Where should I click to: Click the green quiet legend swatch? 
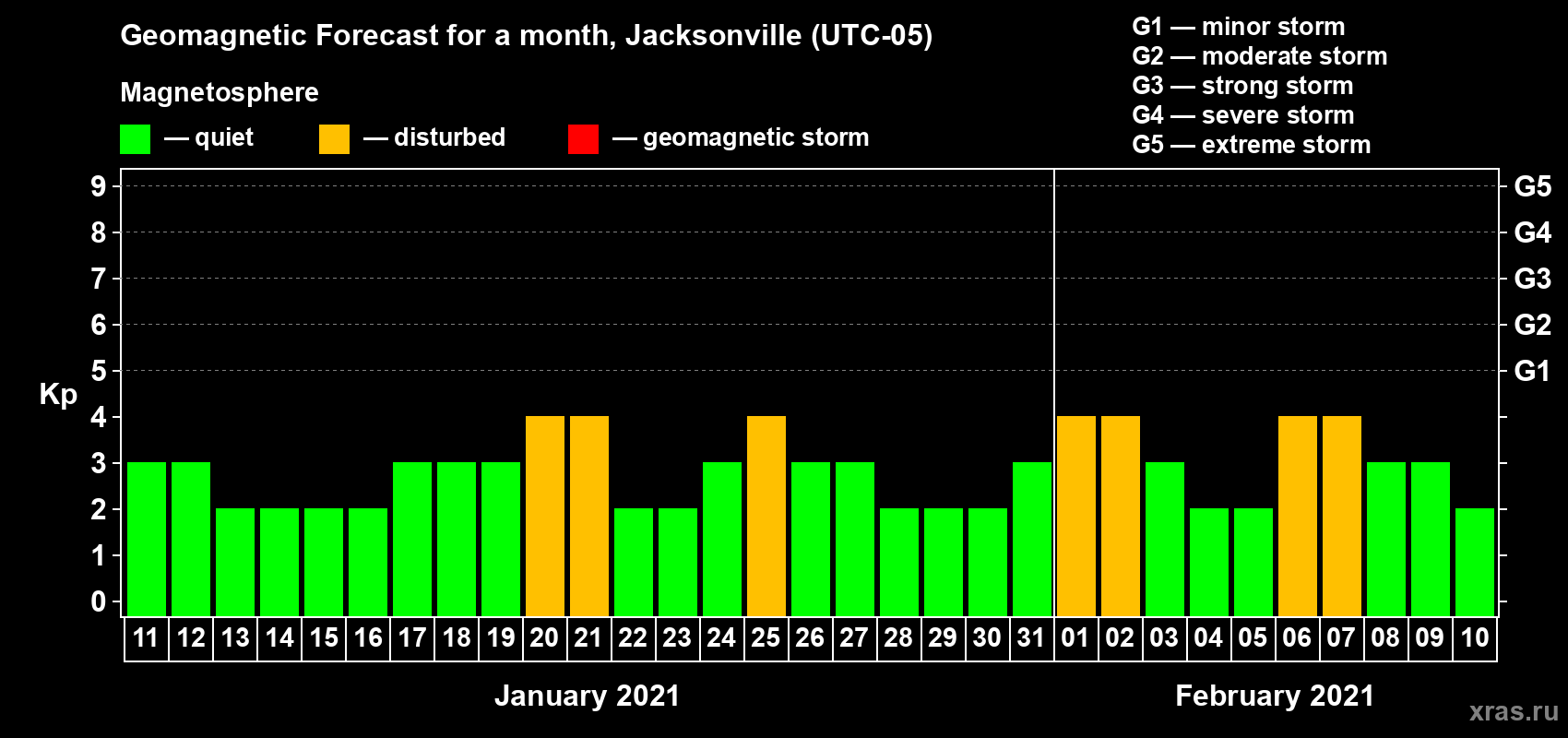(x=135, y=139)
